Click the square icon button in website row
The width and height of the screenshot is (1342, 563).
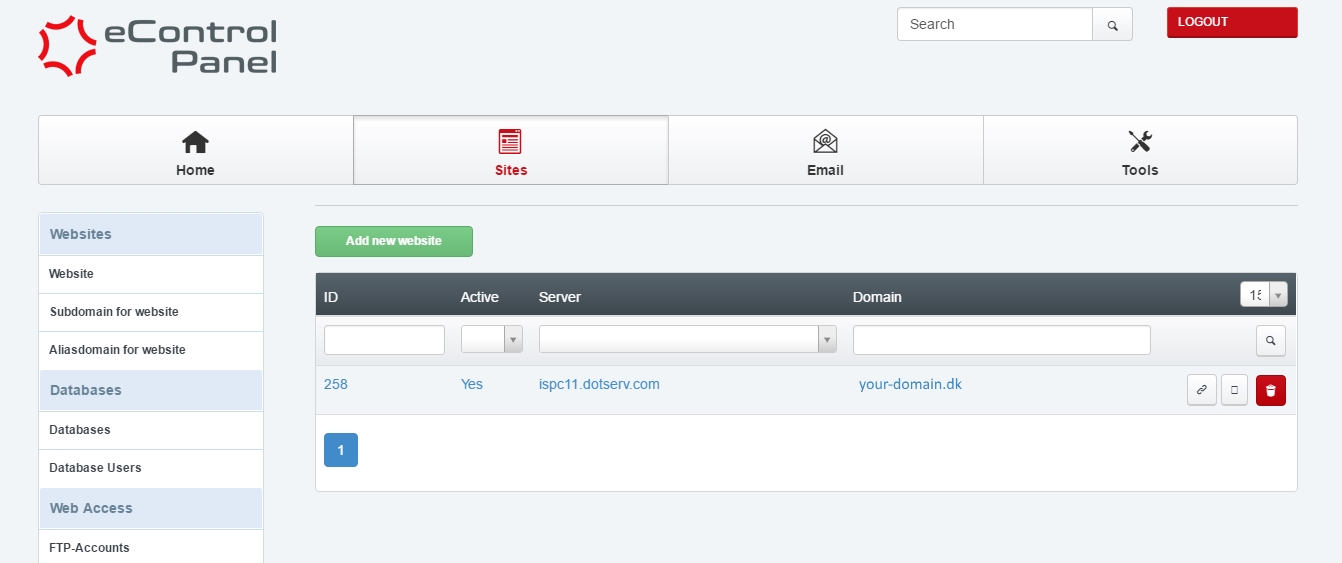1234,390
